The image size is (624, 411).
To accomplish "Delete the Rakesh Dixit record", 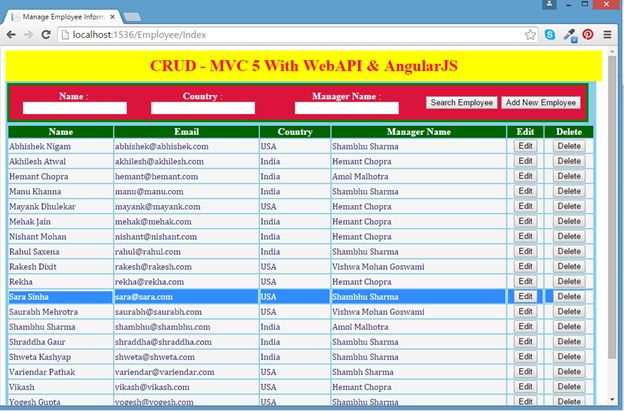I will click(x=569, y=267).
